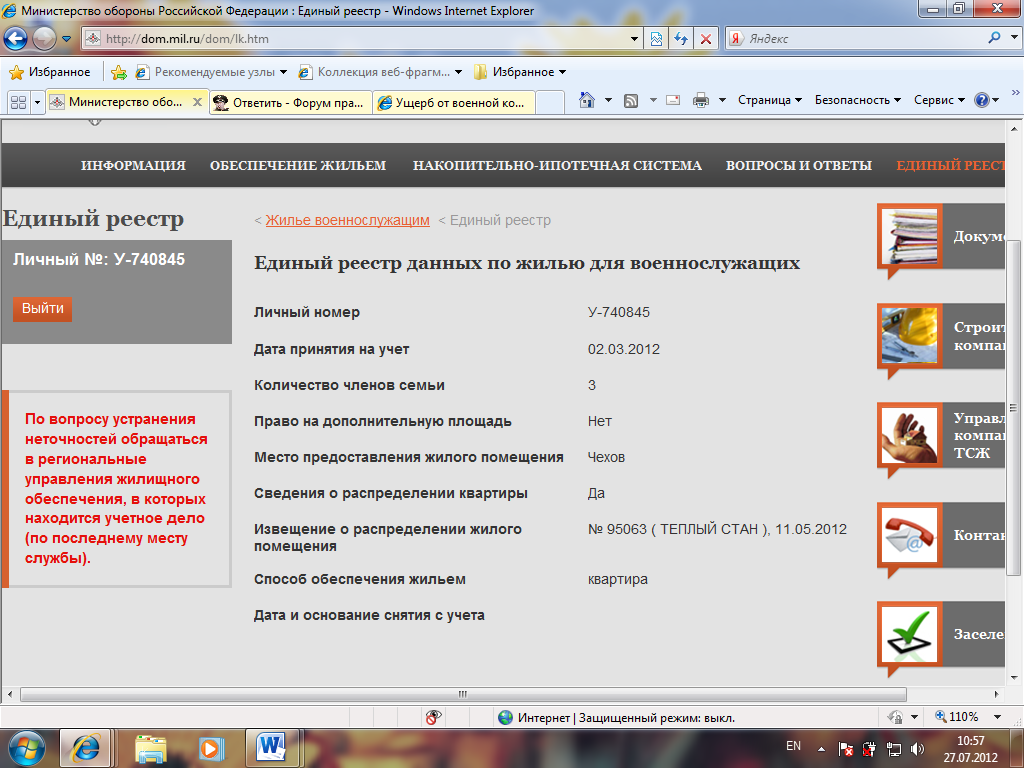Click the Read Mail envelope icon
Viewport: 1024px width, 768px height.
673,100
